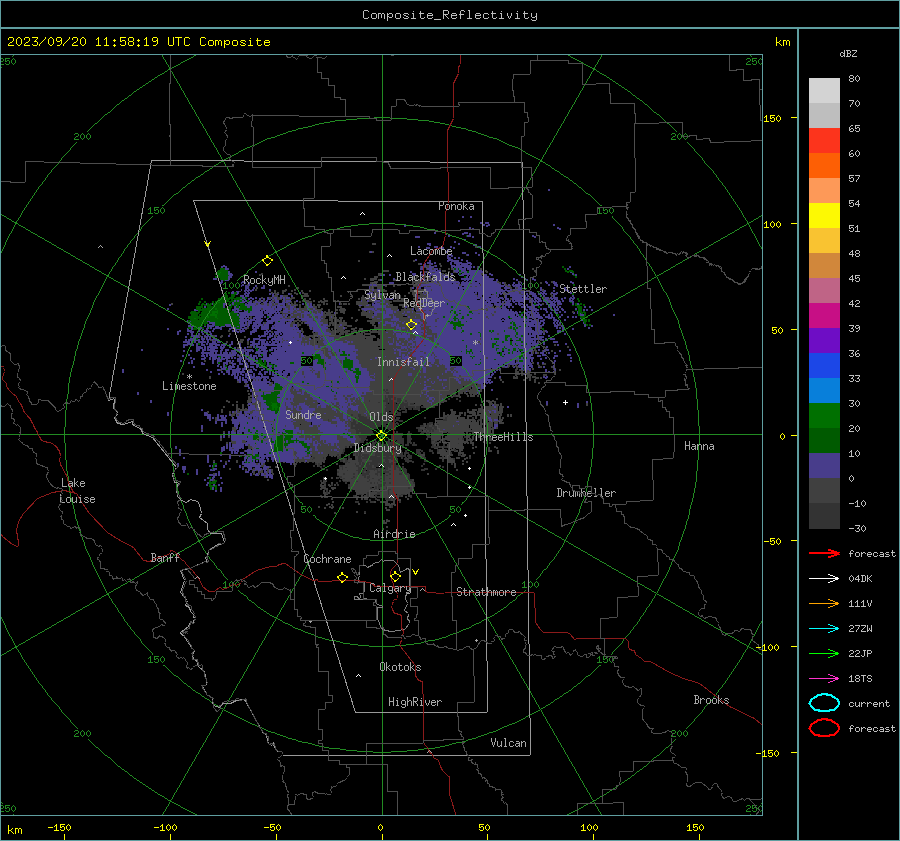The width and height of the screenshot is (900, 841).
Task: Select the Vulcan label
Action: [508, 743]
